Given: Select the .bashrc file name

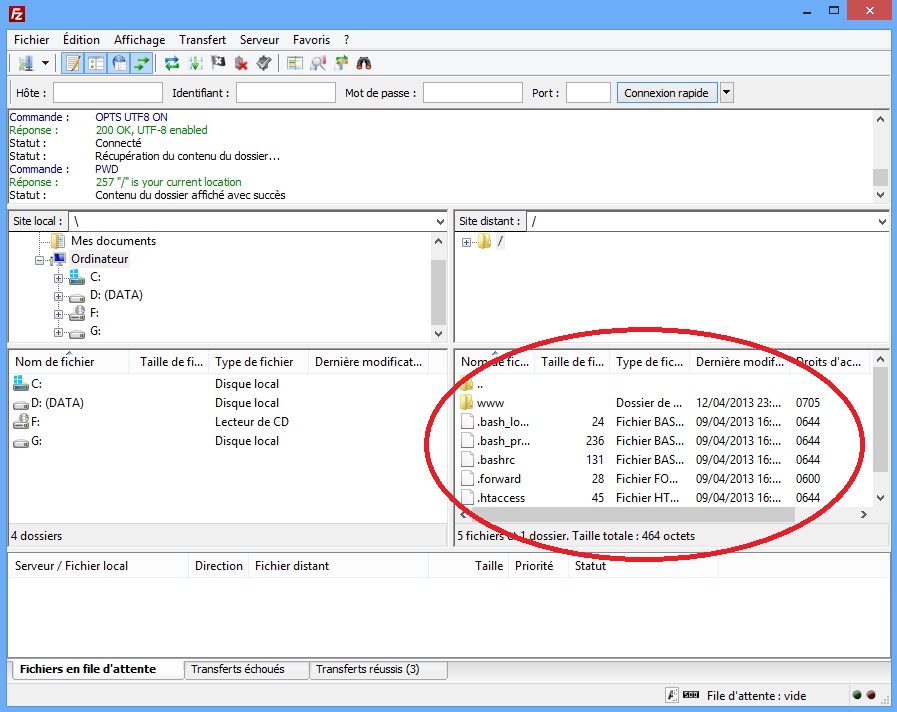Looking at the screenshot, I should pyautogui.click(x=496, y=460).
